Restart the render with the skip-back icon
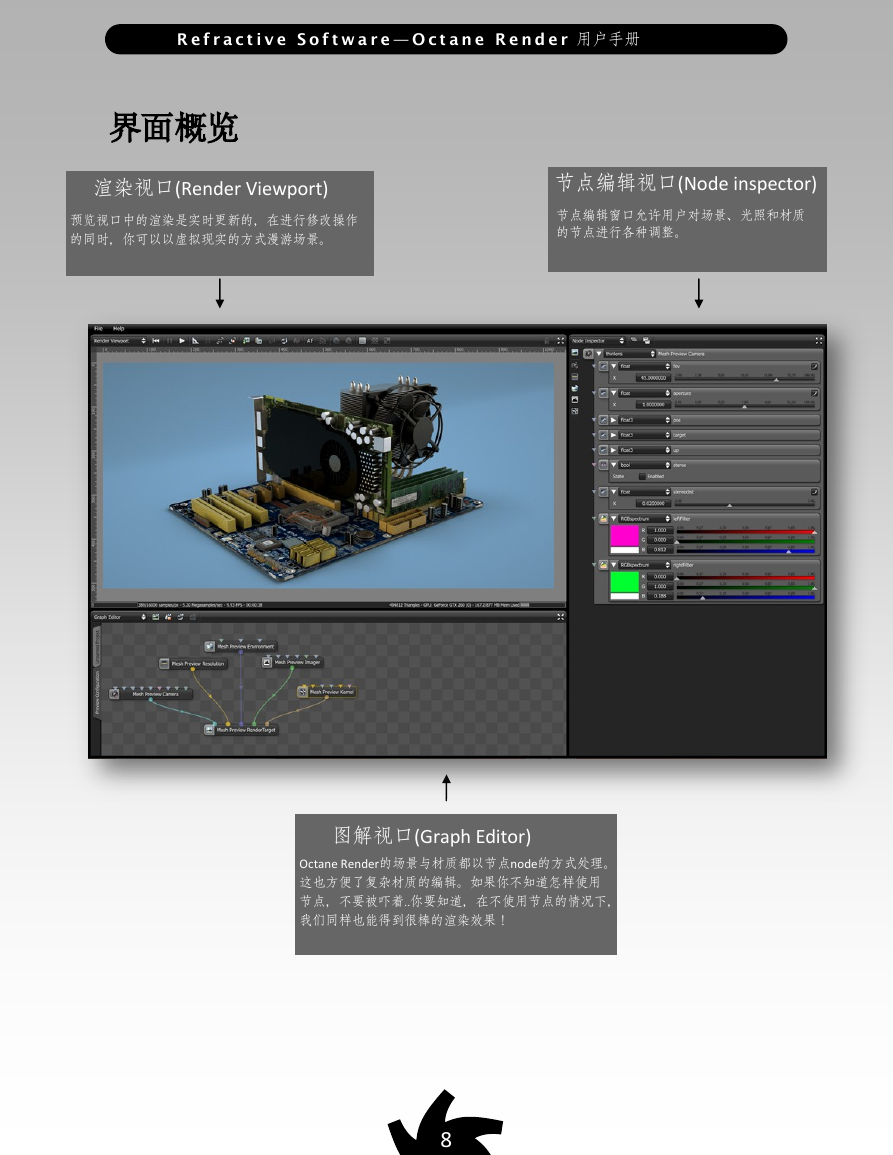The width and height of the screenshot is (893, 1155). pos(156,340)
